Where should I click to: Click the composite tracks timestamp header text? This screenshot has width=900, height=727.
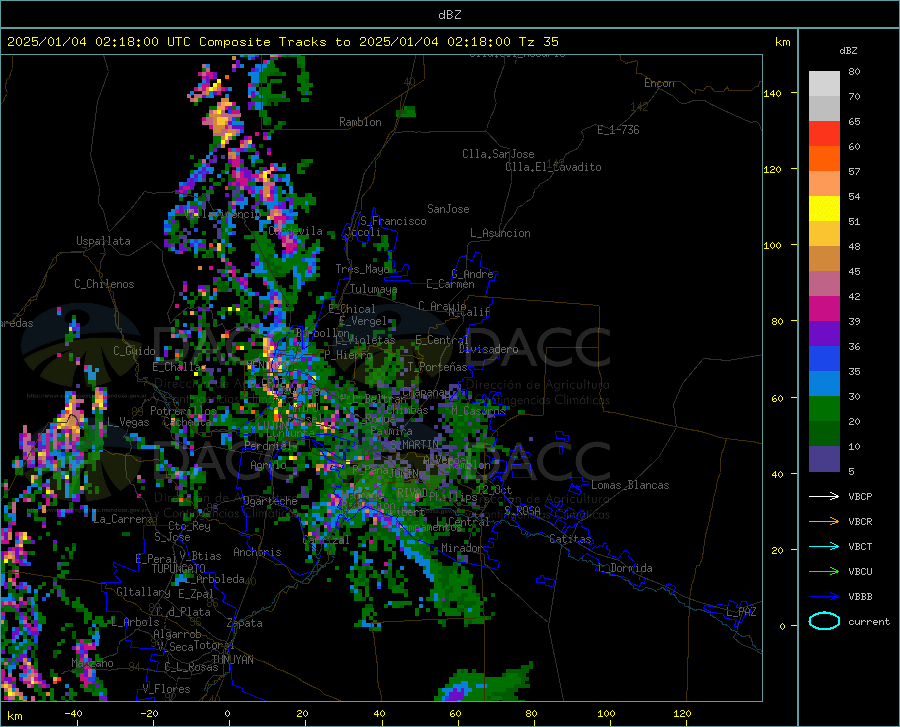point(282,42)
